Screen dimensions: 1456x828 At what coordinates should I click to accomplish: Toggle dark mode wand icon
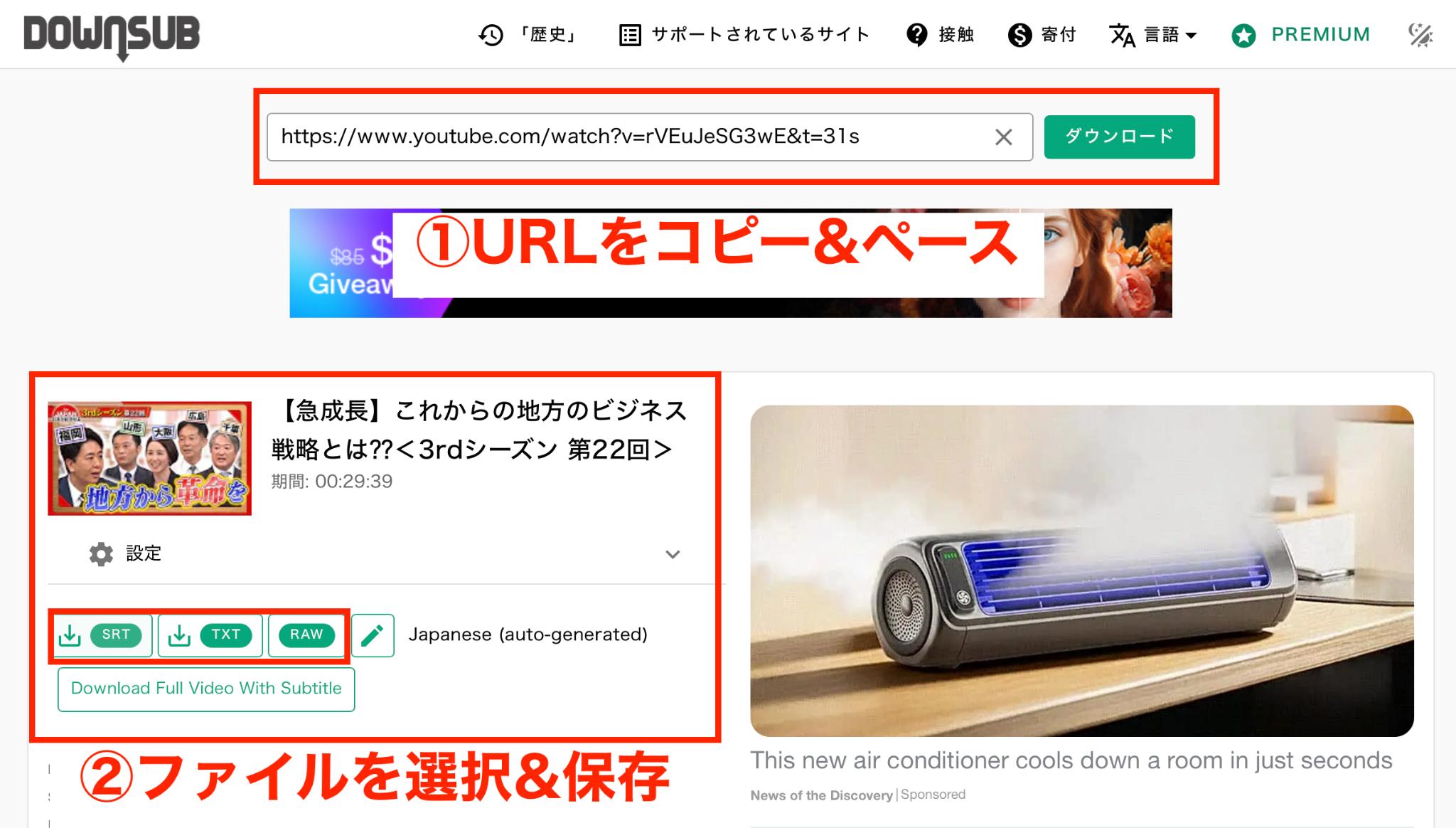[x=1420, y=35]
